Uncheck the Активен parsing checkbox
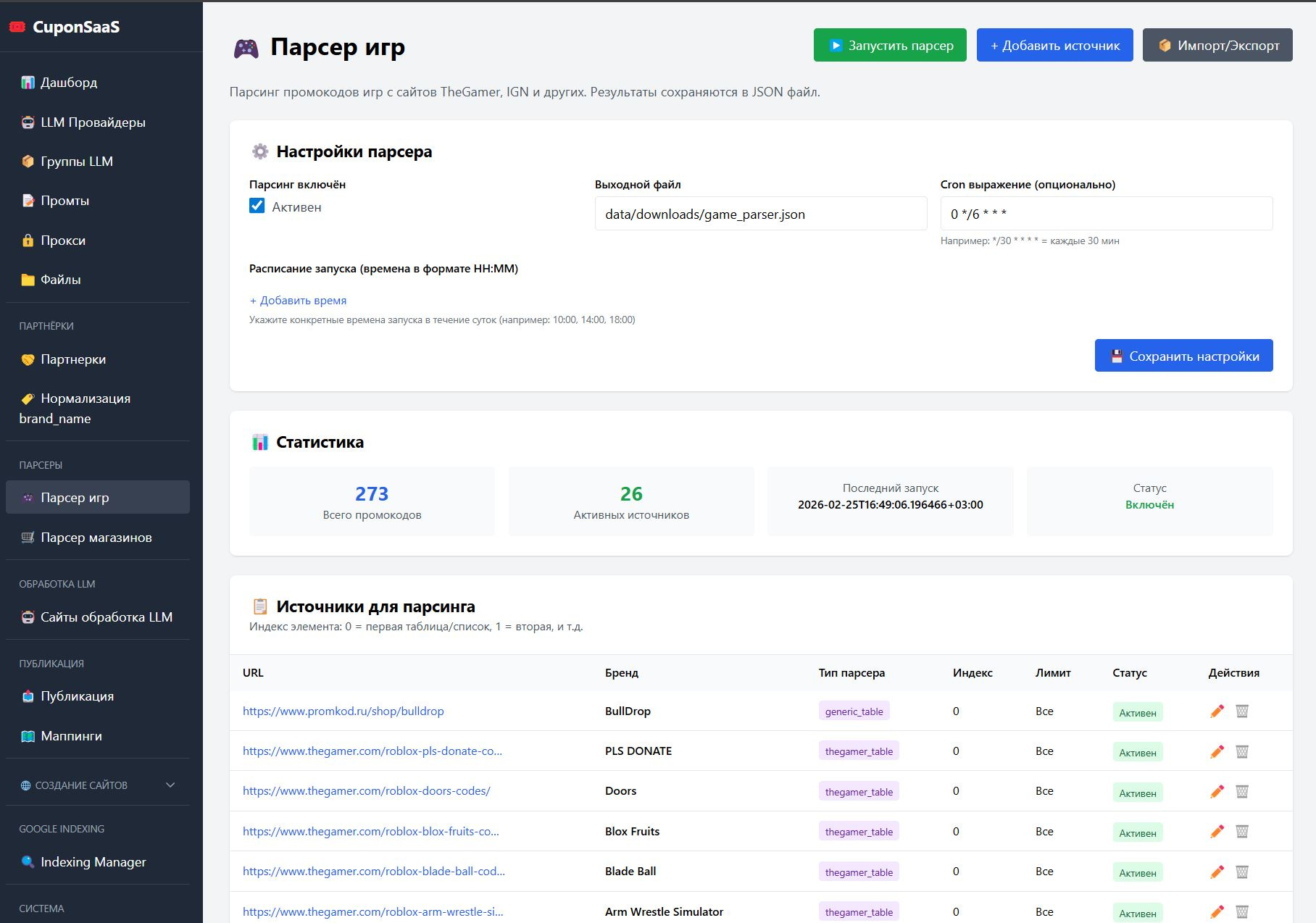 click(x=257, y=206)
